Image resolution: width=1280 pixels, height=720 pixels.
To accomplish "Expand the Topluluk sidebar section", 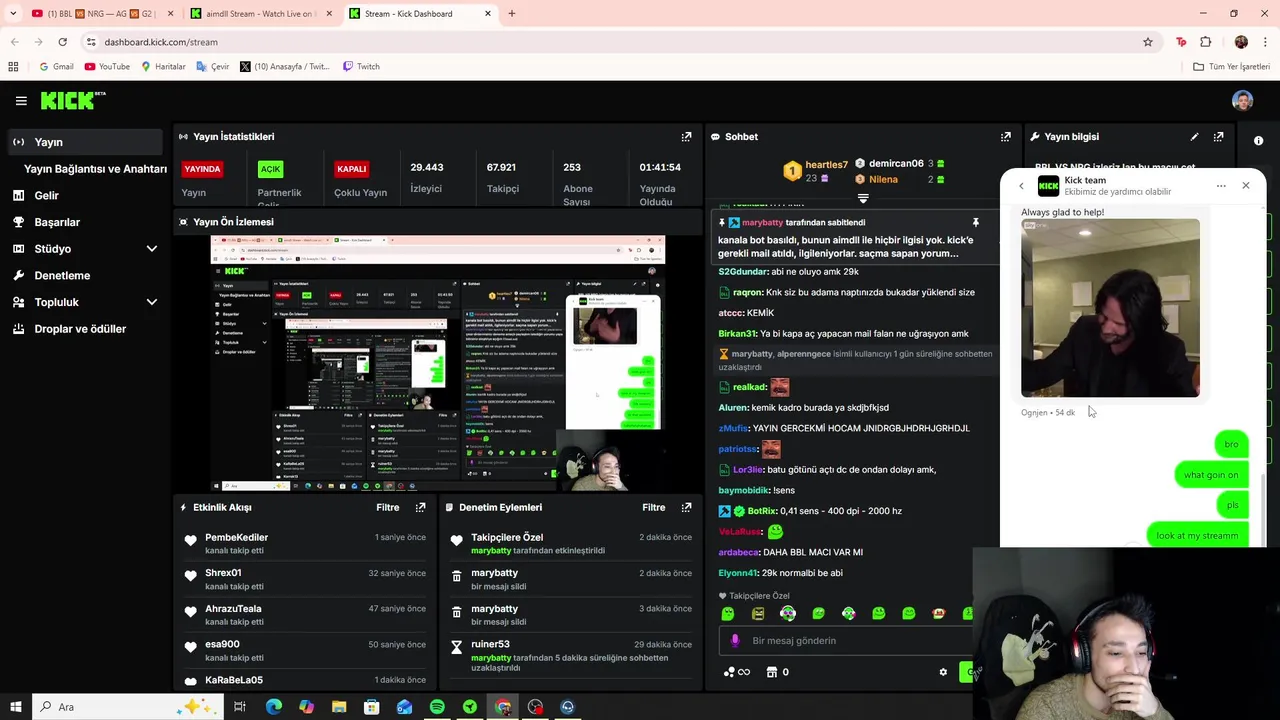I will coord(152,302).
